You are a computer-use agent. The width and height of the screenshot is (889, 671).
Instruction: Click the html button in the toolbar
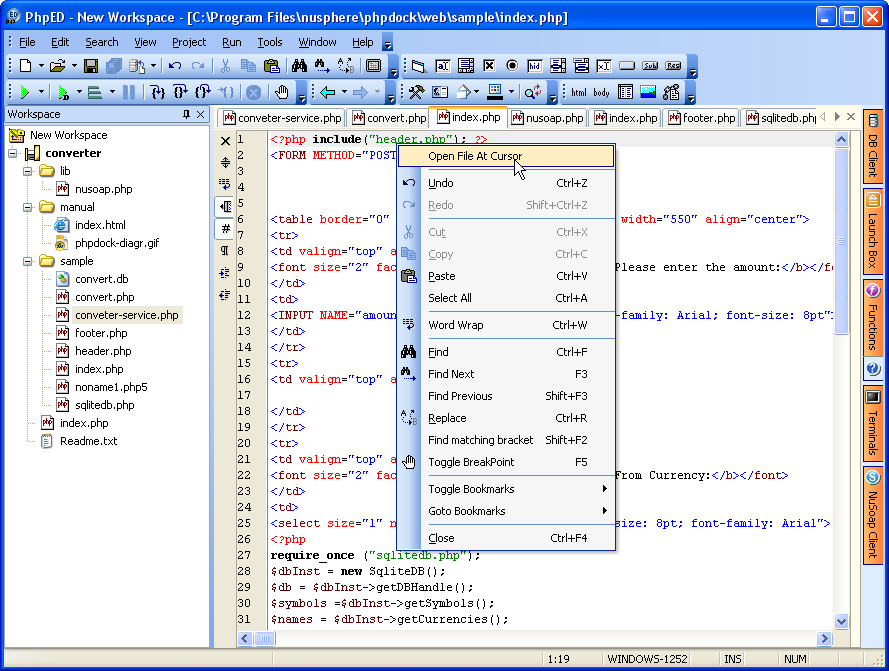[x=578, y=92]
